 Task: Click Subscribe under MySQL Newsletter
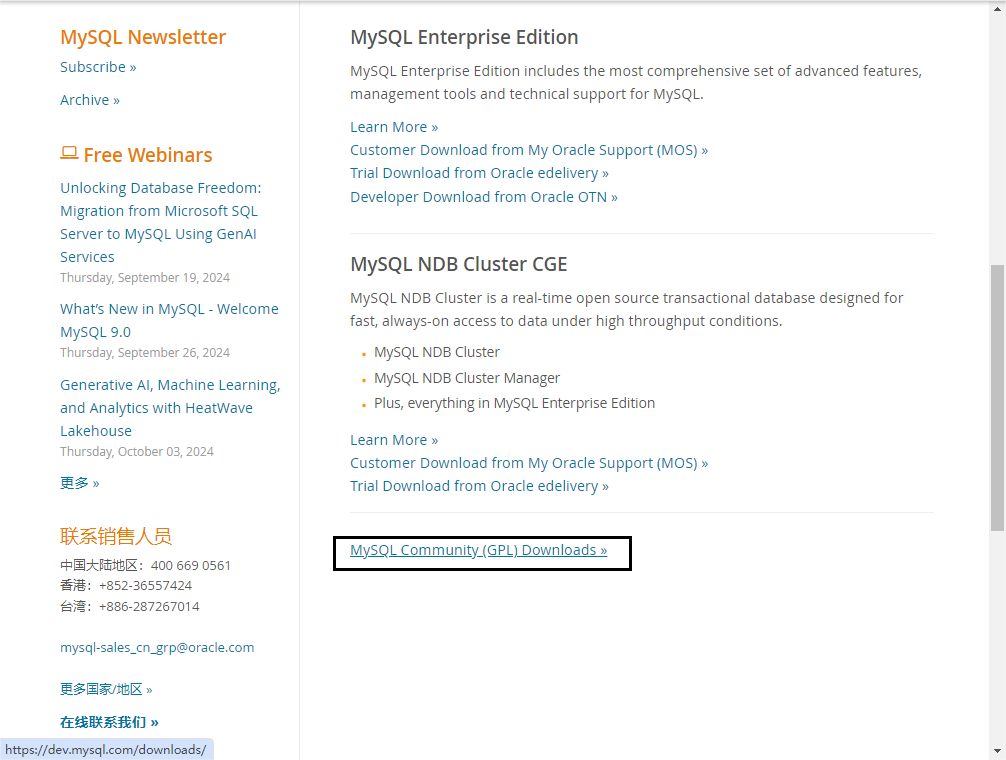click(x=98, y=67)
